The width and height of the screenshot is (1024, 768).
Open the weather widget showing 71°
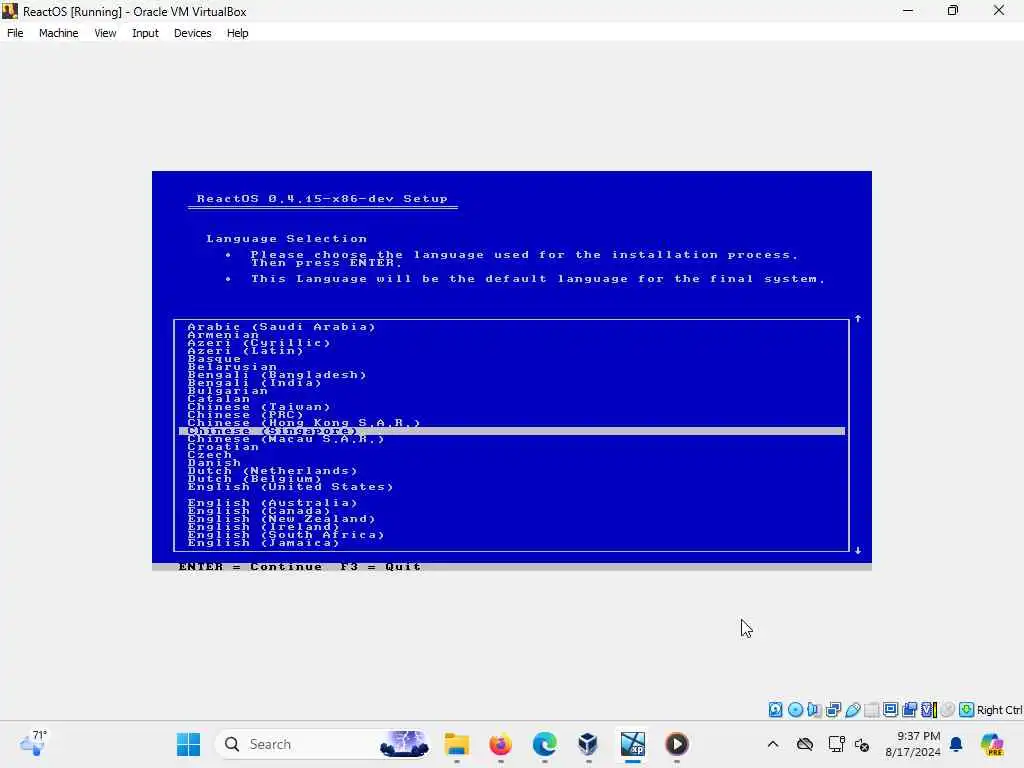coord(33,743)
